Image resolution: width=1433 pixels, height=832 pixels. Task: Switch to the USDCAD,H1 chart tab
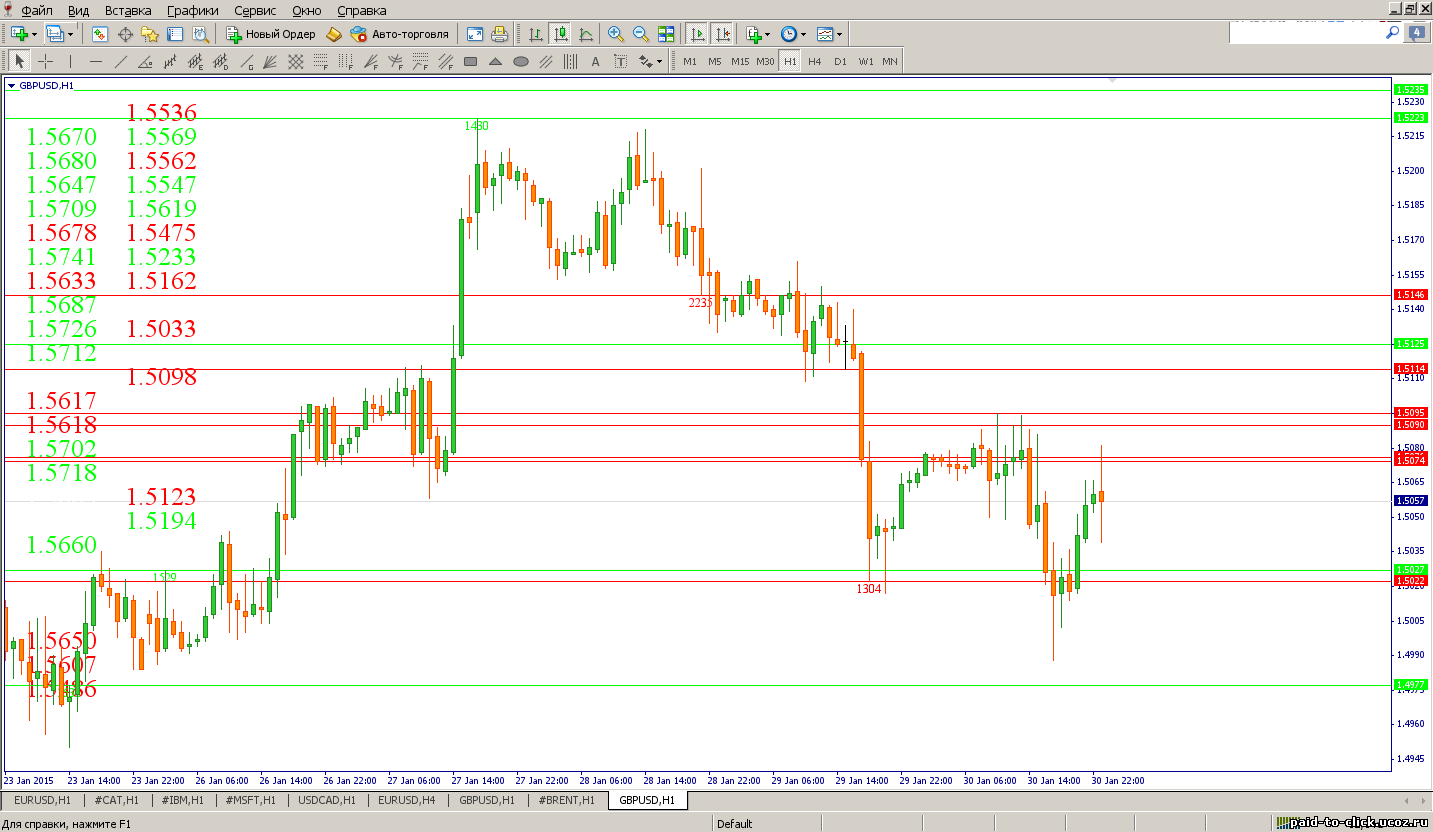pyautogui.click(x=327, y=800)
